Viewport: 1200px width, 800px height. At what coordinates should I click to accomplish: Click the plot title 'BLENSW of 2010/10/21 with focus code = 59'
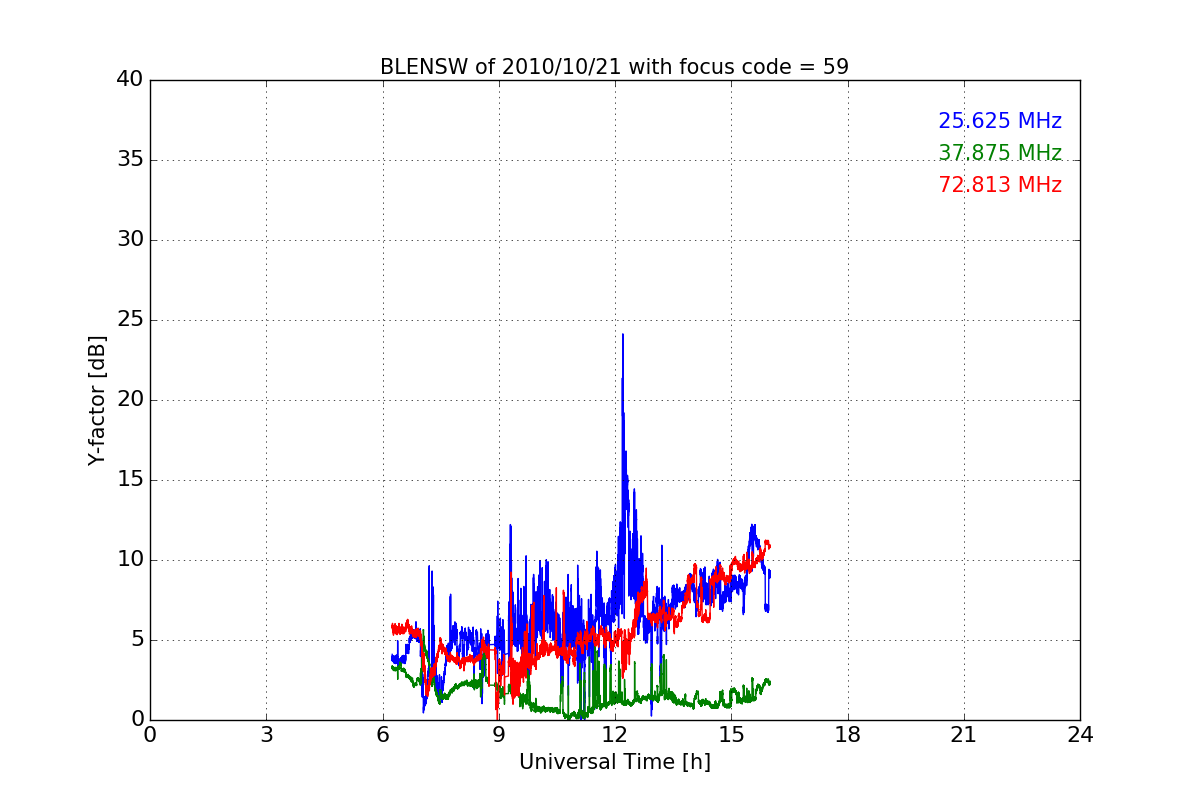(x=614, y=67)
